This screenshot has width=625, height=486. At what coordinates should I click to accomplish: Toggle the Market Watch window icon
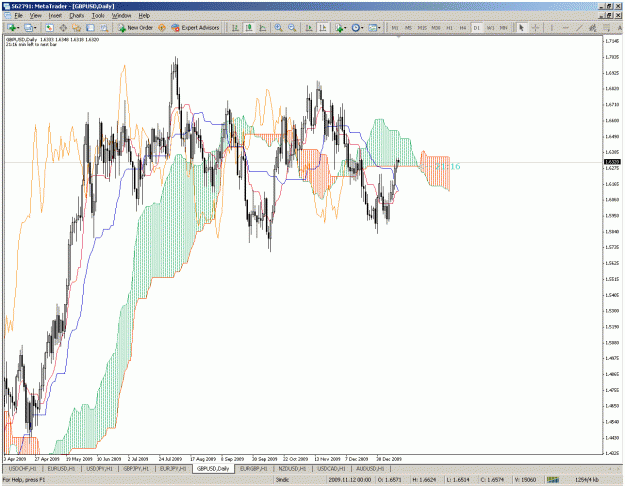[49, 28]
